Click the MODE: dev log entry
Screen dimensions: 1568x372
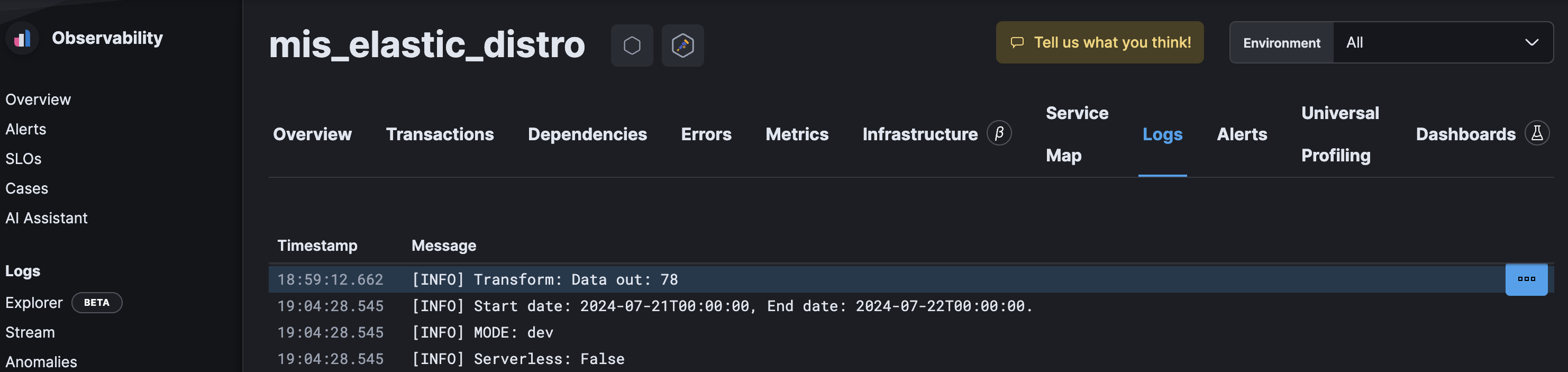513,332
